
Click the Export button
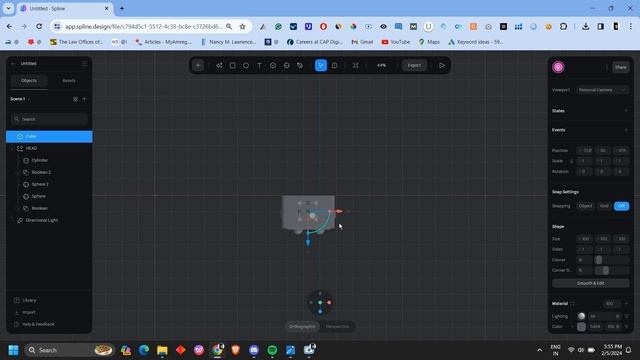click(x=414, y=65)
